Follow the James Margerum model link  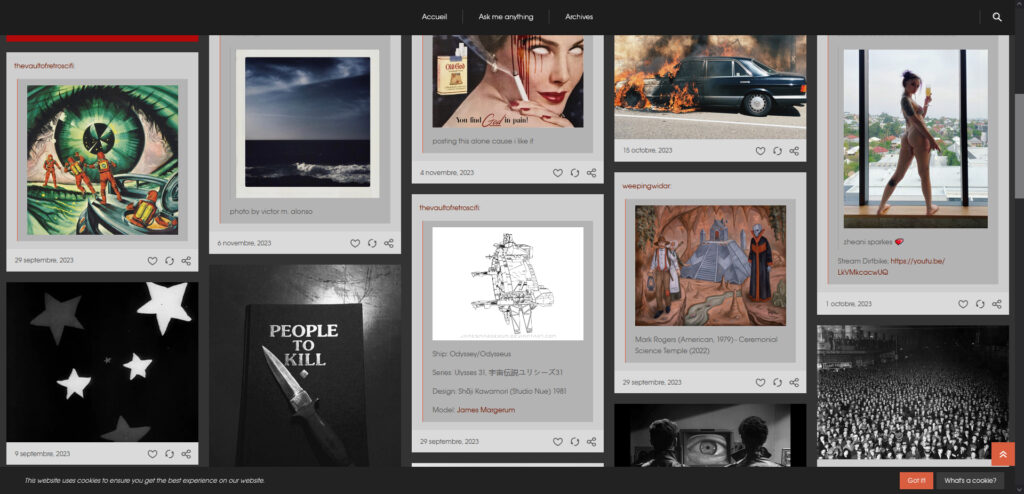click(x=486, y=410)
